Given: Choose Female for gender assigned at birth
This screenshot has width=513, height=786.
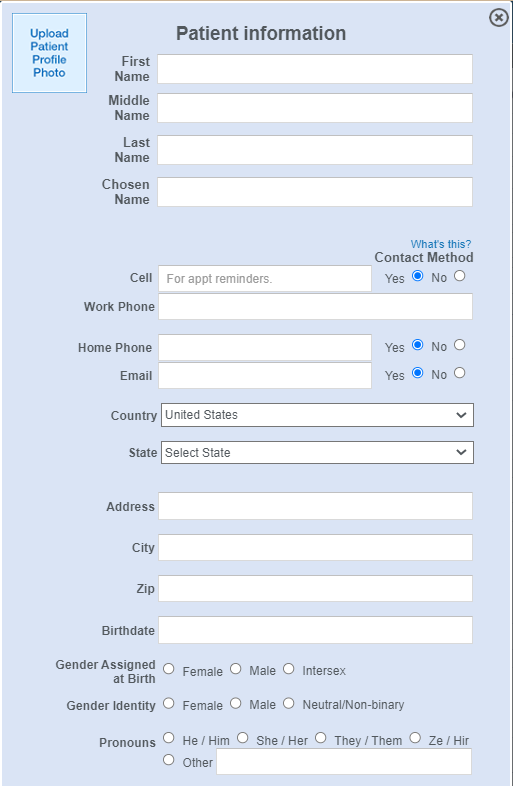Looking at the screenshot, I should click(x=168, y=669).
